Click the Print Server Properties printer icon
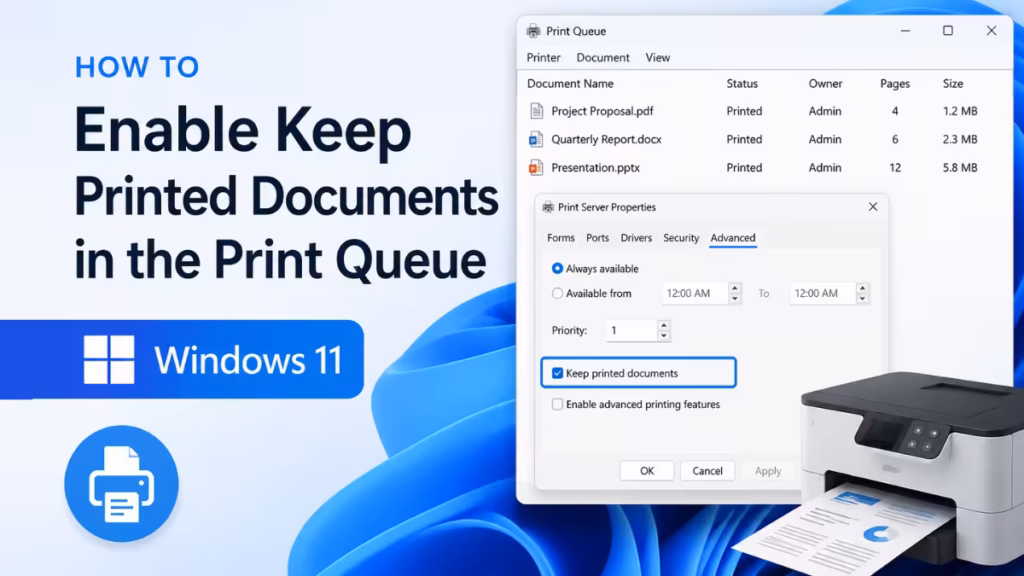 [548, 207]
